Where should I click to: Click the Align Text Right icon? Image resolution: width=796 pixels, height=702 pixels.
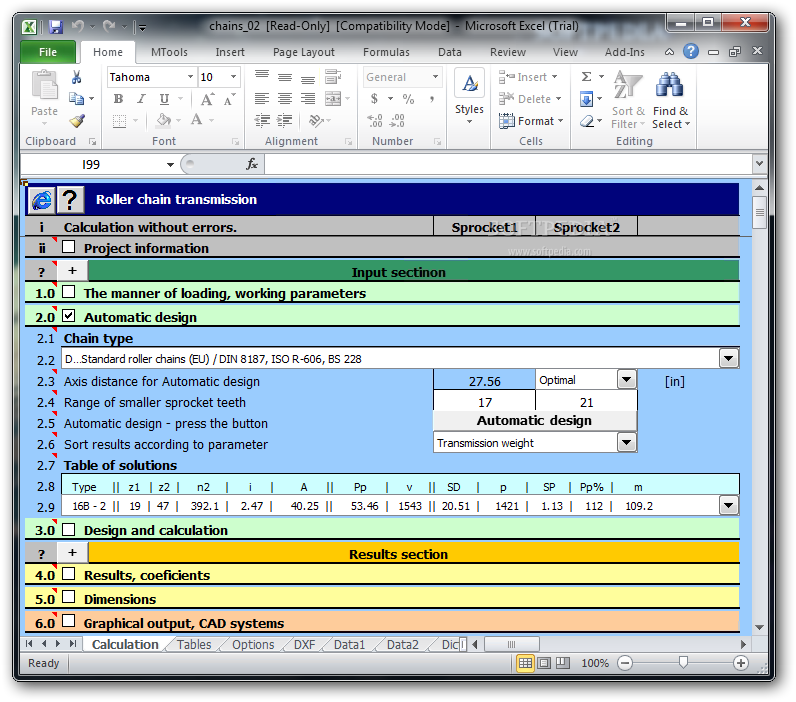pos(308,98)
